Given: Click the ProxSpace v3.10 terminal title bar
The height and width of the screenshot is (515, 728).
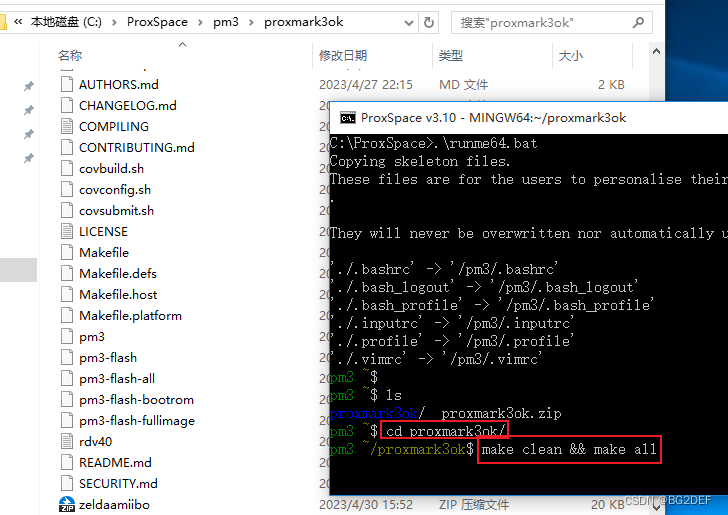Looking at the screenshot, I should coord(529,118).
